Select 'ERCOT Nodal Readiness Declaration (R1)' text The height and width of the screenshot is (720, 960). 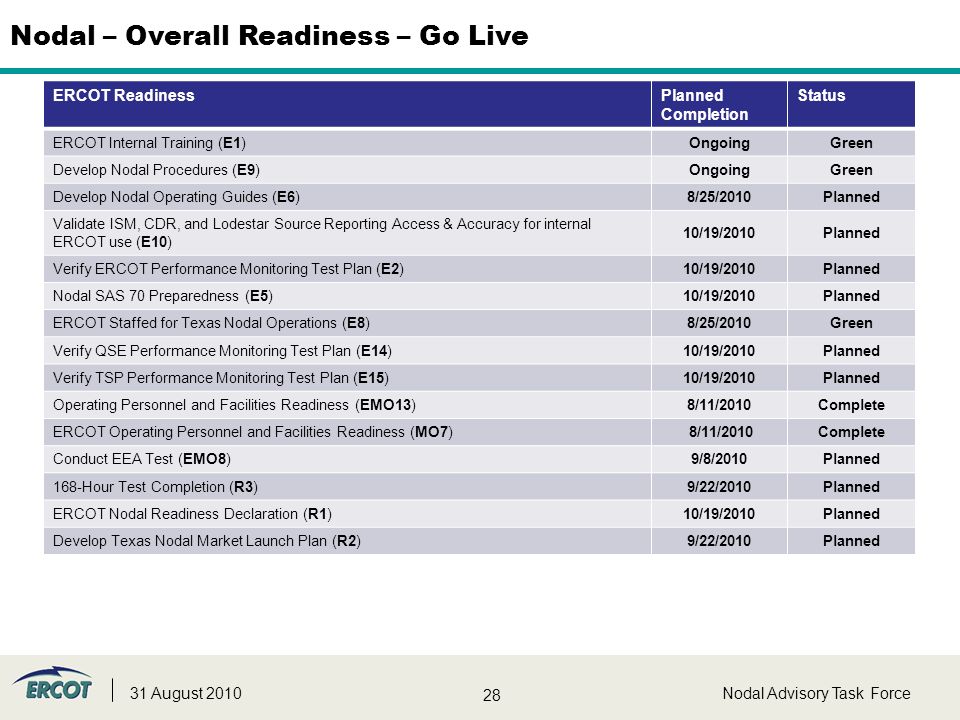coord(192,514)
